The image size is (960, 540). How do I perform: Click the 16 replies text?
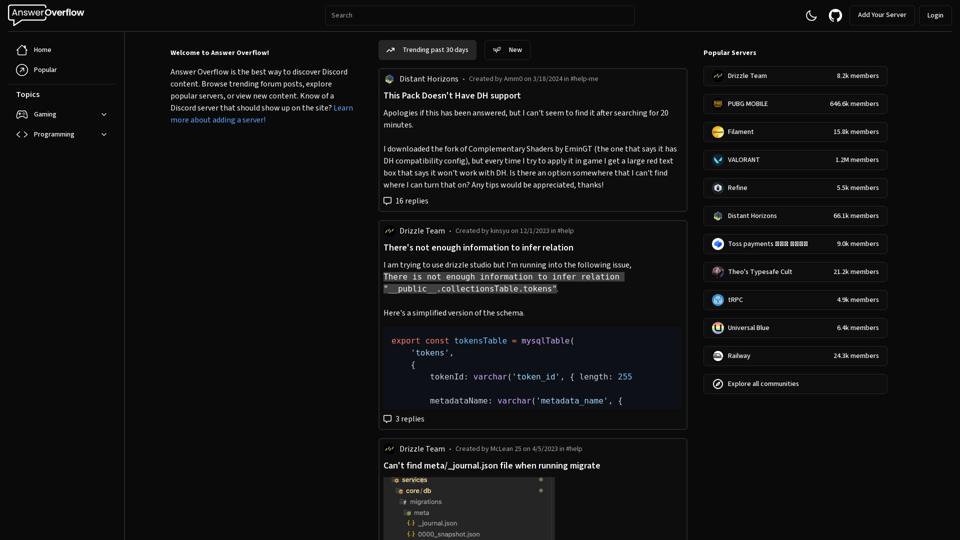pyautogui.click(x=411, y=201)
